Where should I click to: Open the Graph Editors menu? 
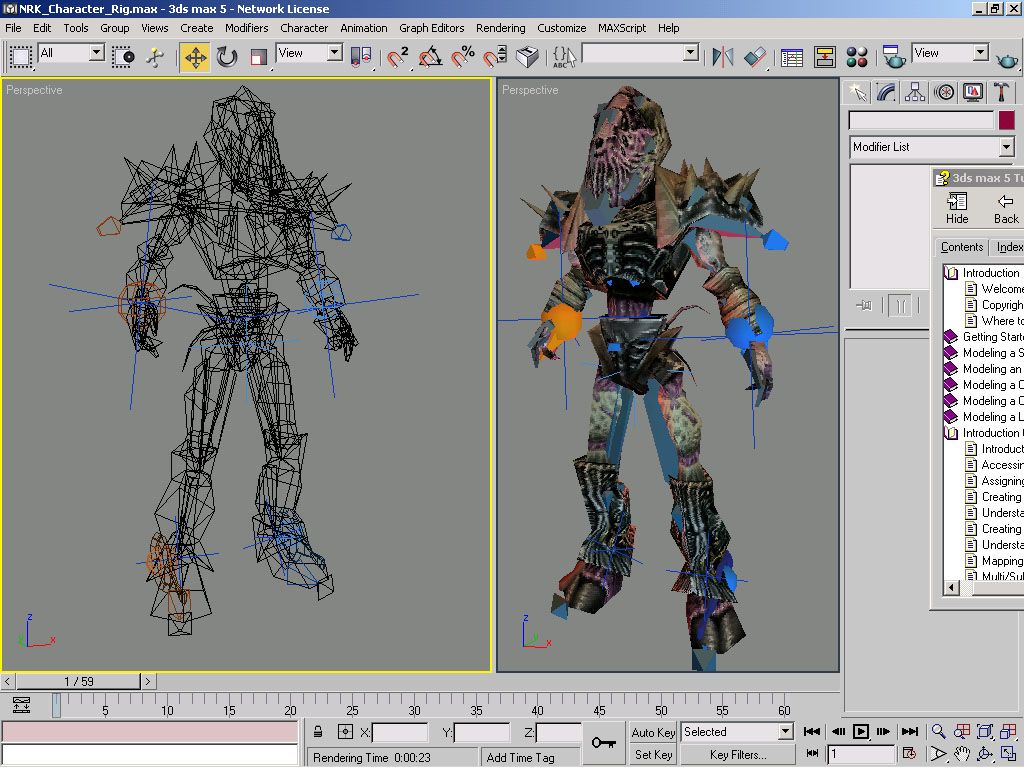(432, 28)
